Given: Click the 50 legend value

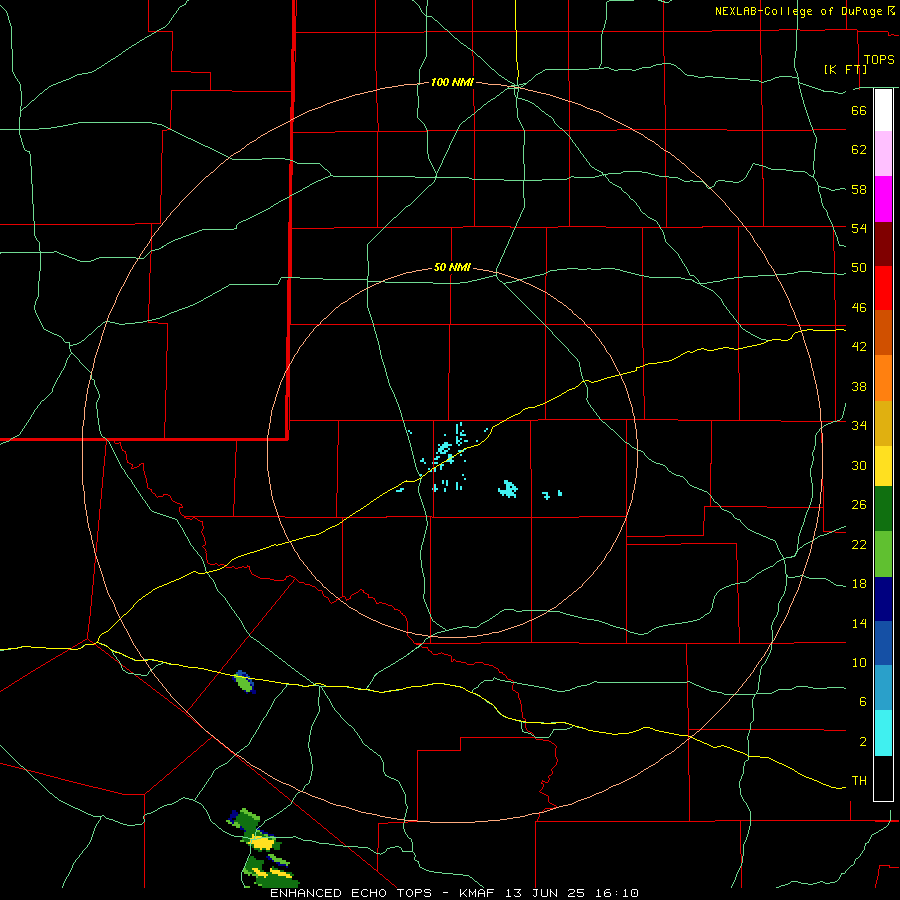Looking at the screenshot, I should pos(859,268).
